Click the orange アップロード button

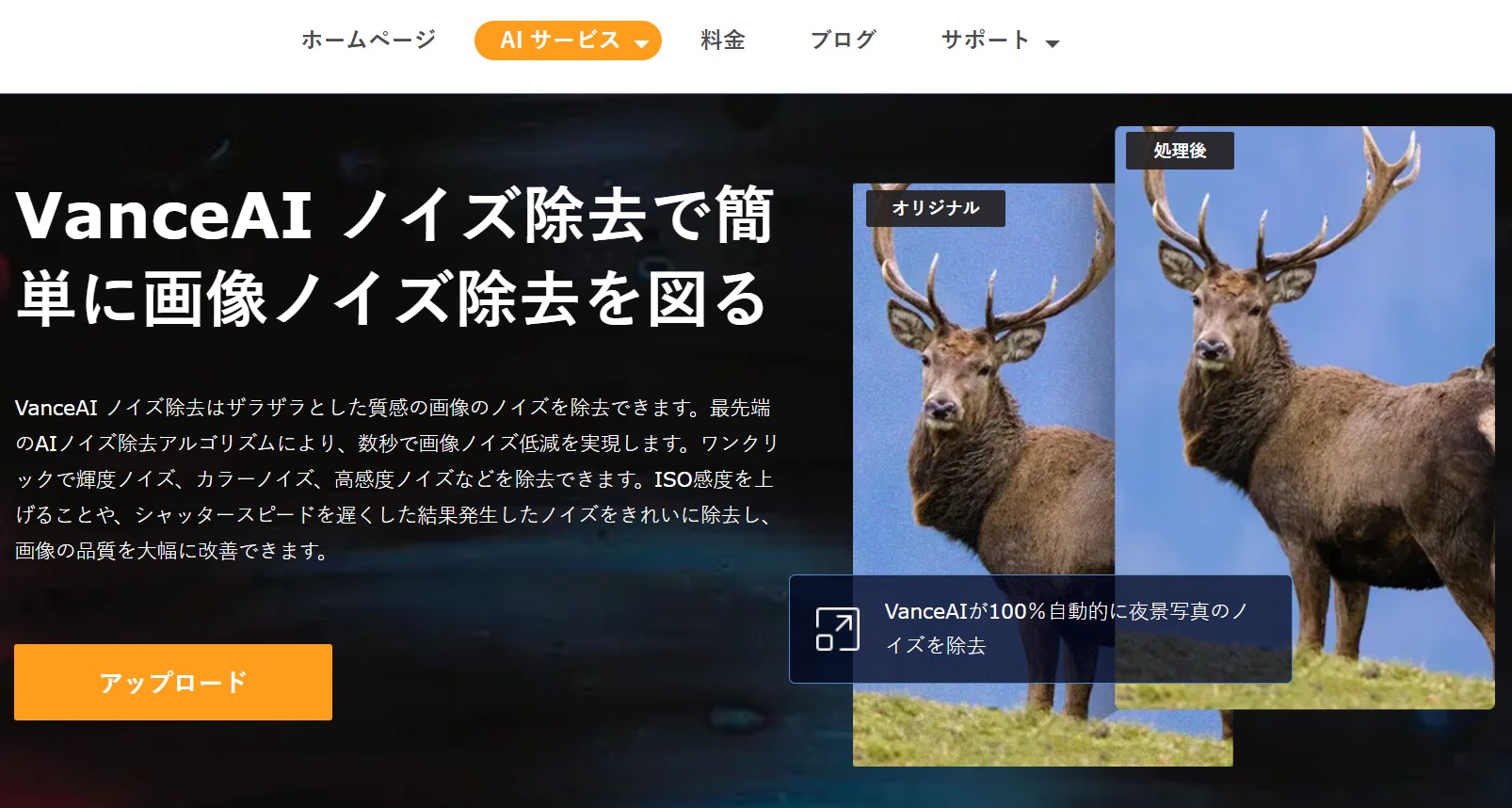pyautogui.click(x=173, y=682)
